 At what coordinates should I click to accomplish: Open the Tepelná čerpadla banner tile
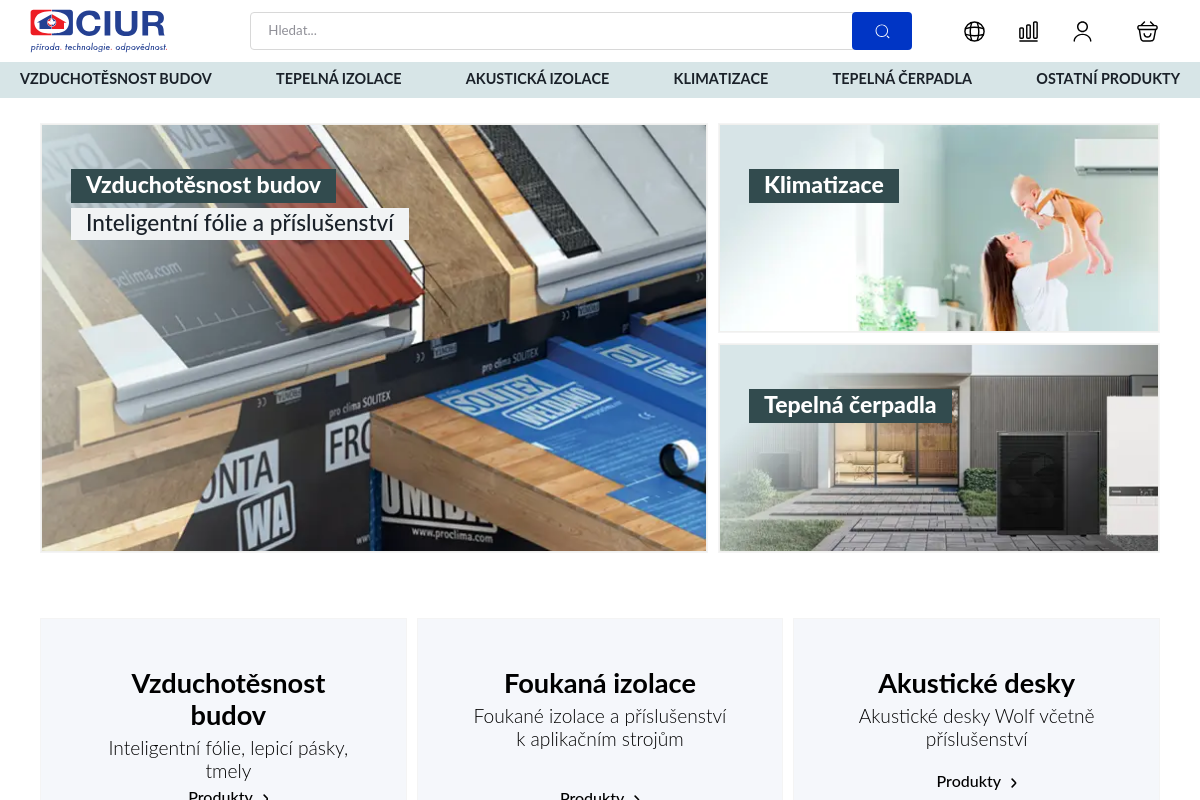tap(938, 447)
